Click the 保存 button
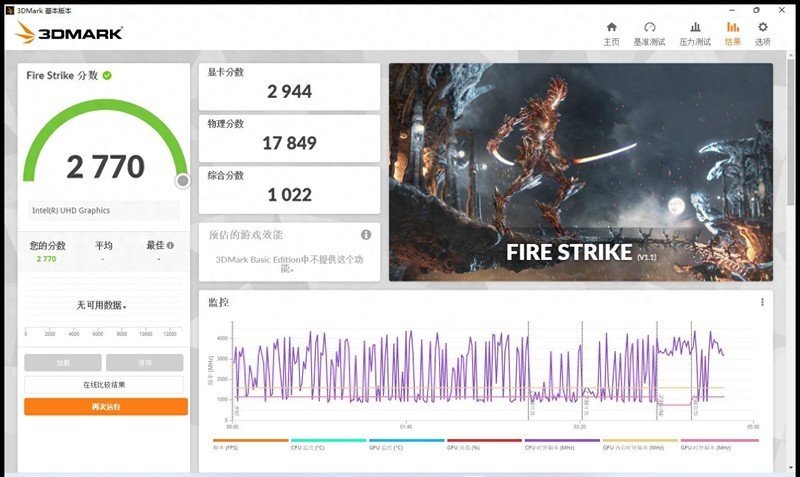Image resolution: width=800 pixels, height=477 pixels. pyautogui.click(x=144, y=363)
